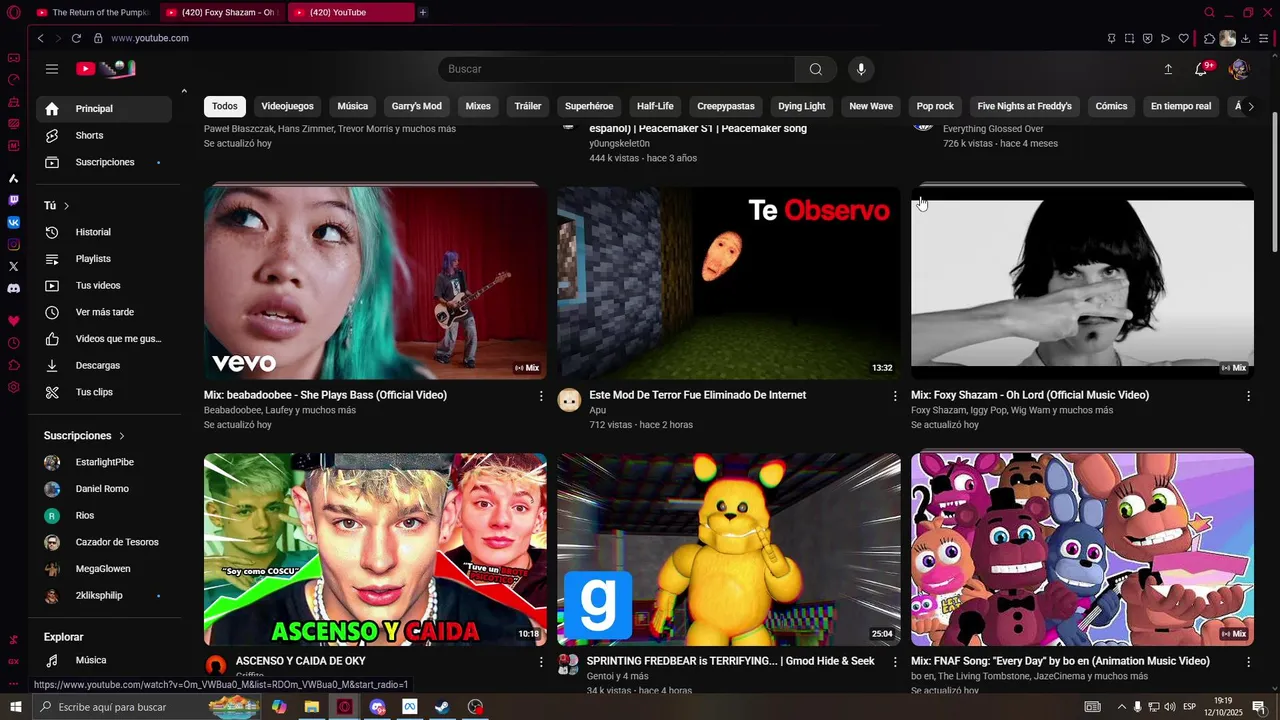
Task: Open the Opera sidebar heart bookmarks icon
Action: [14, 321]
